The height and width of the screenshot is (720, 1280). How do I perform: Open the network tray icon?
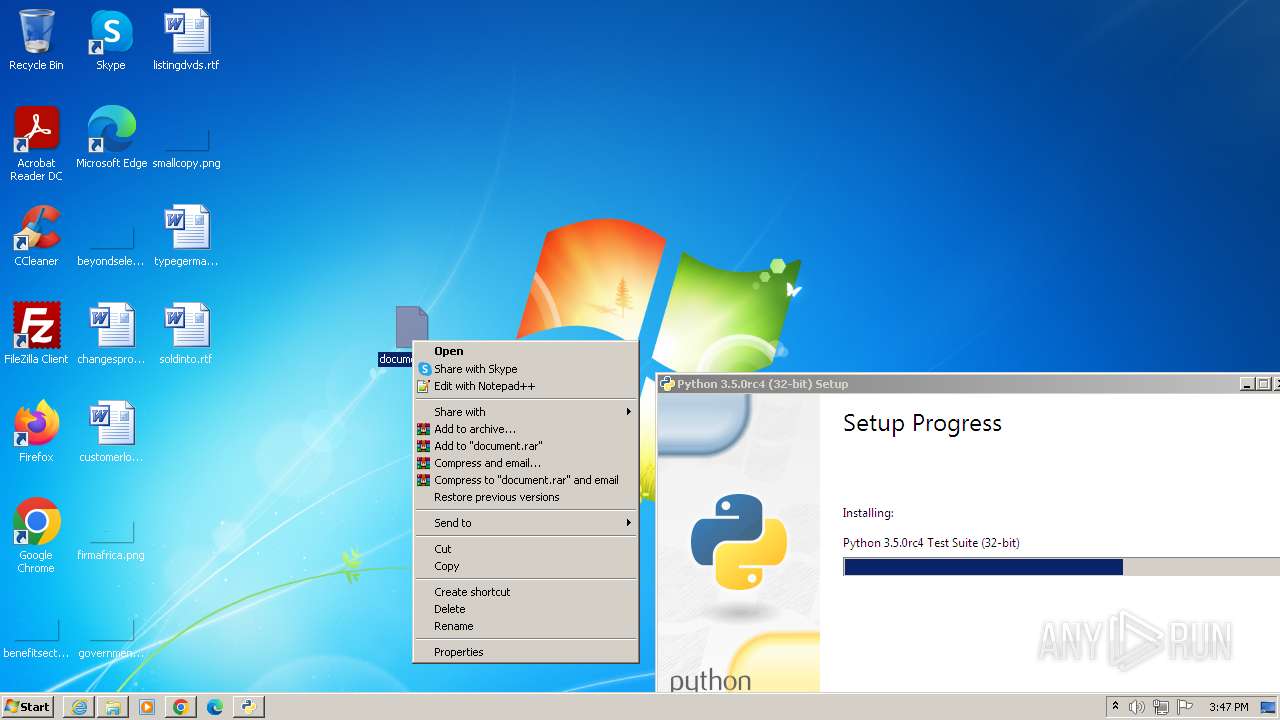point(1161,707)
